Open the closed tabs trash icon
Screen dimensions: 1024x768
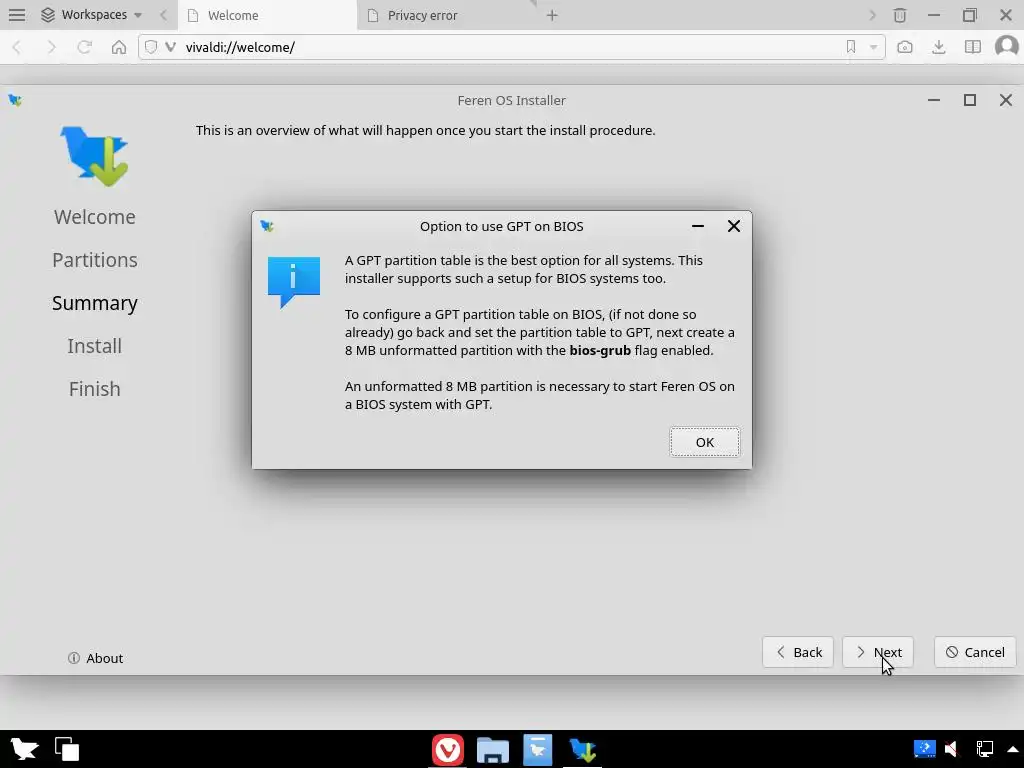pyautogui.click(x=900, y=15)
